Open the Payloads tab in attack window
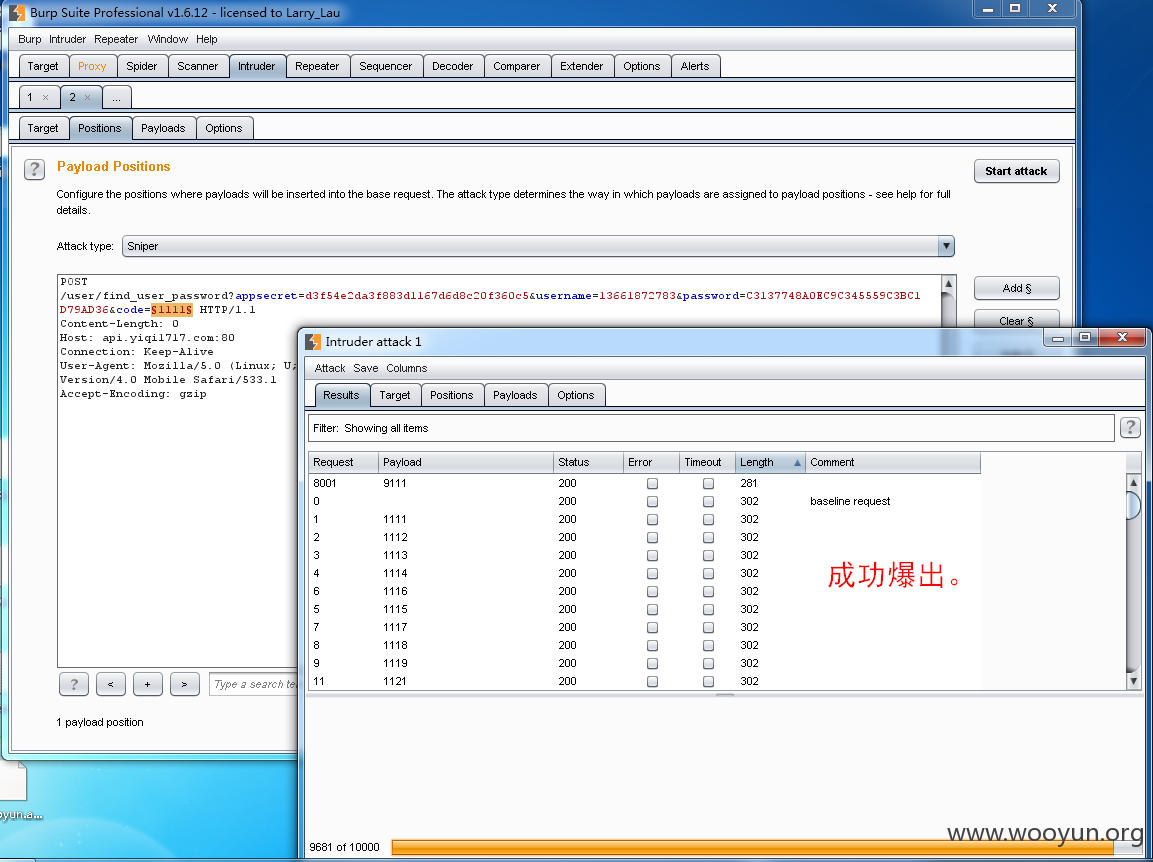This screenshot has height=862, width=1153. 515,395
